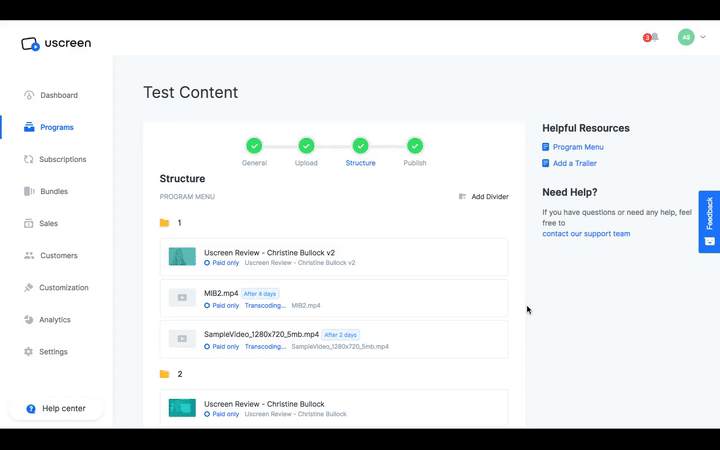Image resolution: width=720 pixels, height=450 pixels.
Task: Open the Help center button
Action: pos(56,408)
